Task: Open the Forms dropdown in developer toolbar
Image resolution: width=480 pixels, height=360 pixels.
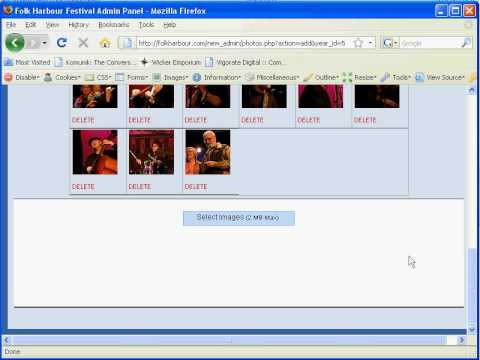Action: [137, 77]
